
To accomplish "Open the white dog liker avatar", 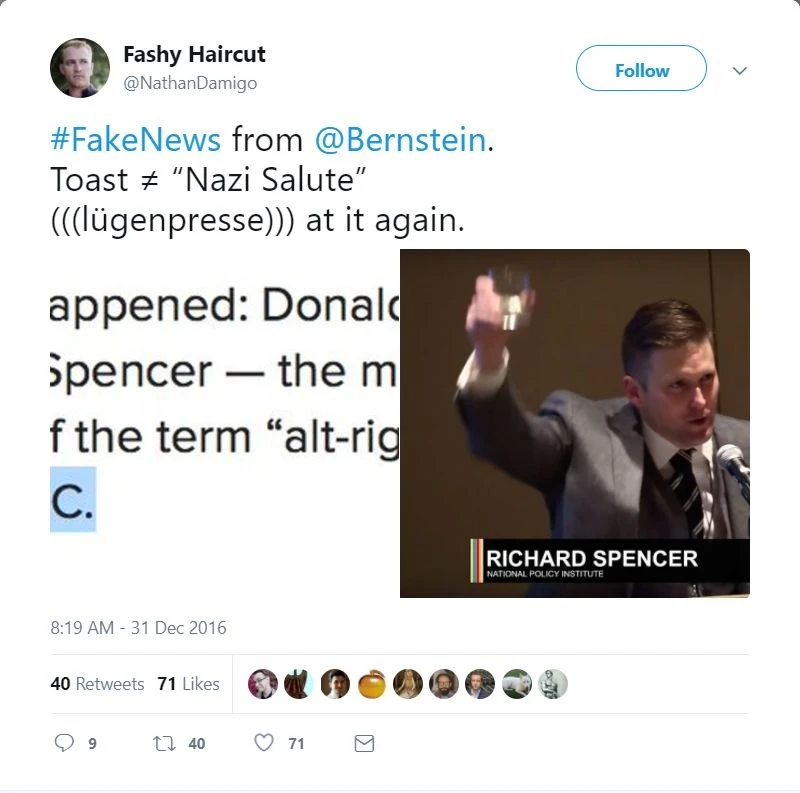I will click(517, 684).
